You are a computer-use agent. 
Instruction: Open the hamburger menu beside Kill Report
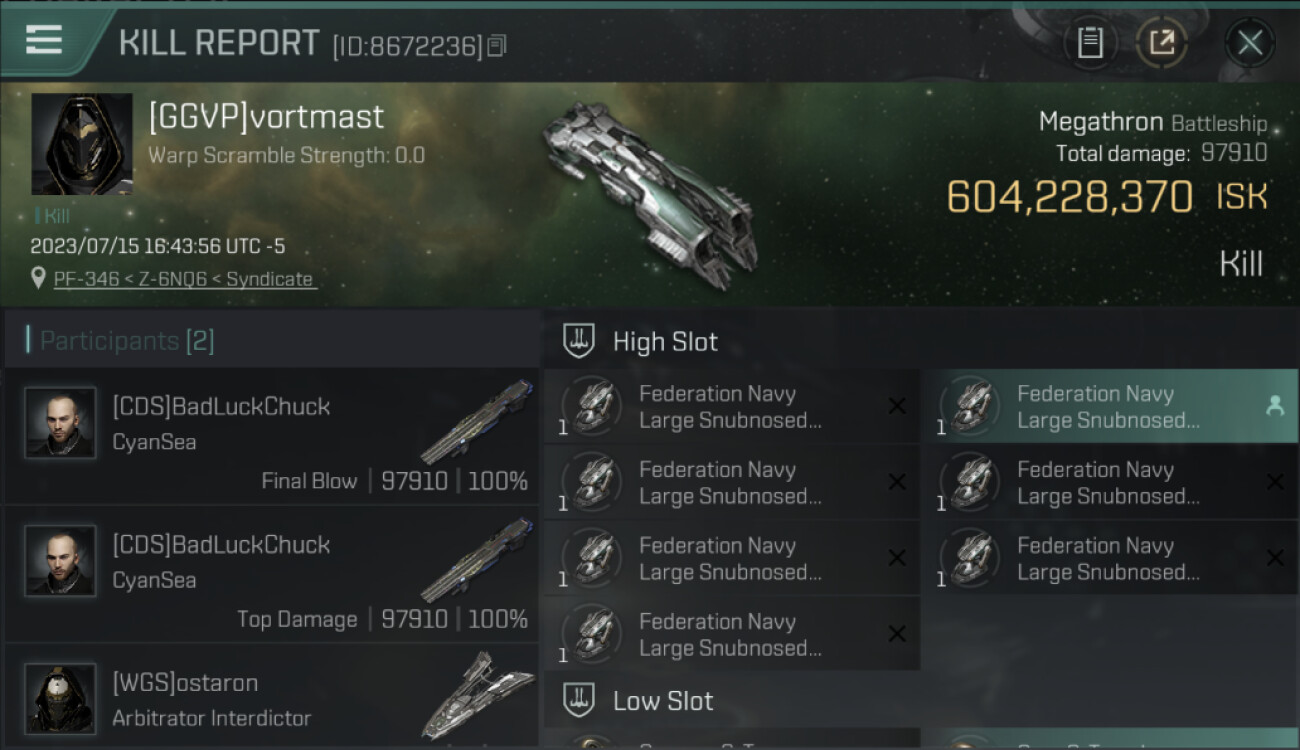(x=43, y=40)
